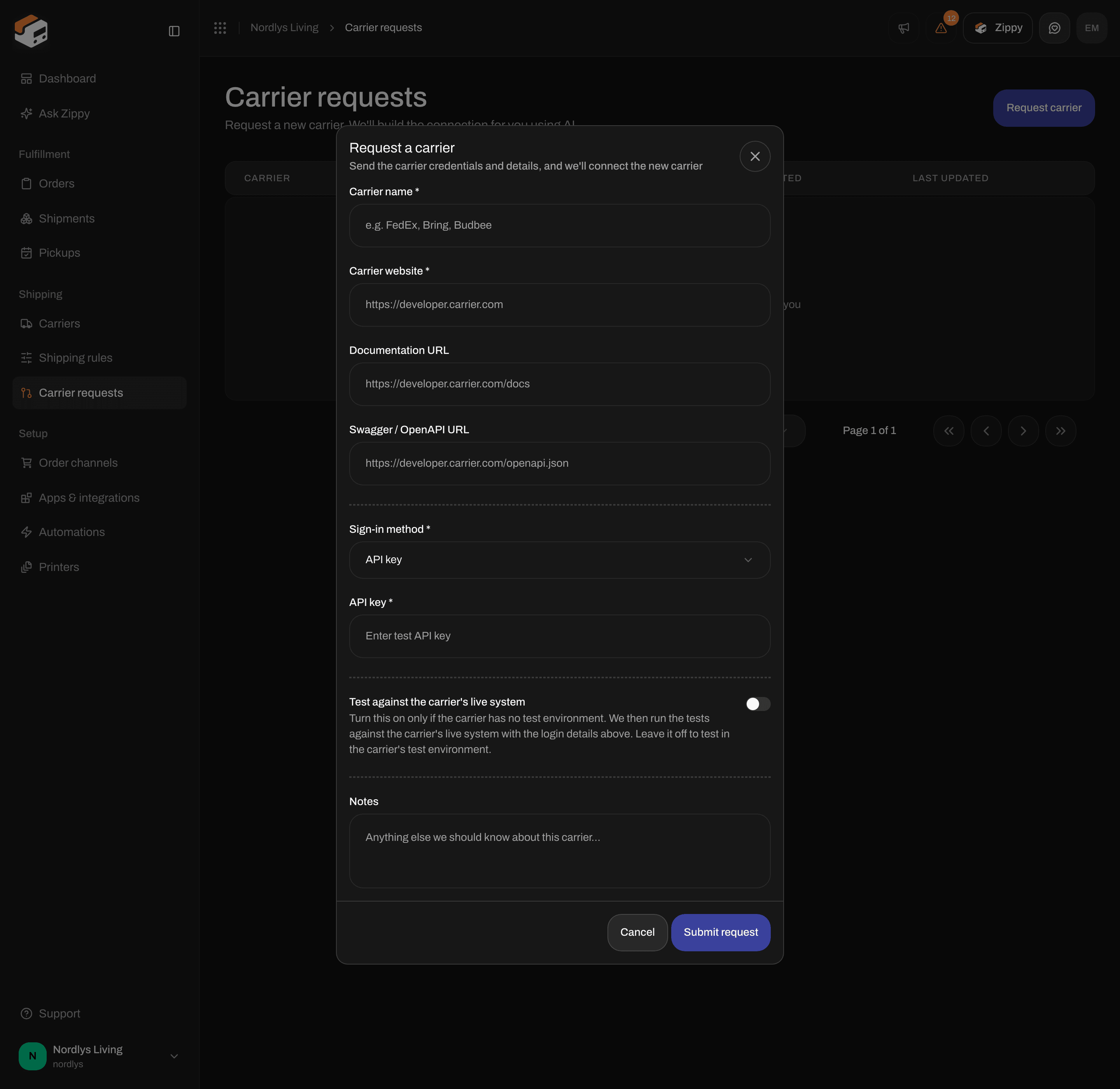Open Ask Zippy in sidebar

(100, 114)
